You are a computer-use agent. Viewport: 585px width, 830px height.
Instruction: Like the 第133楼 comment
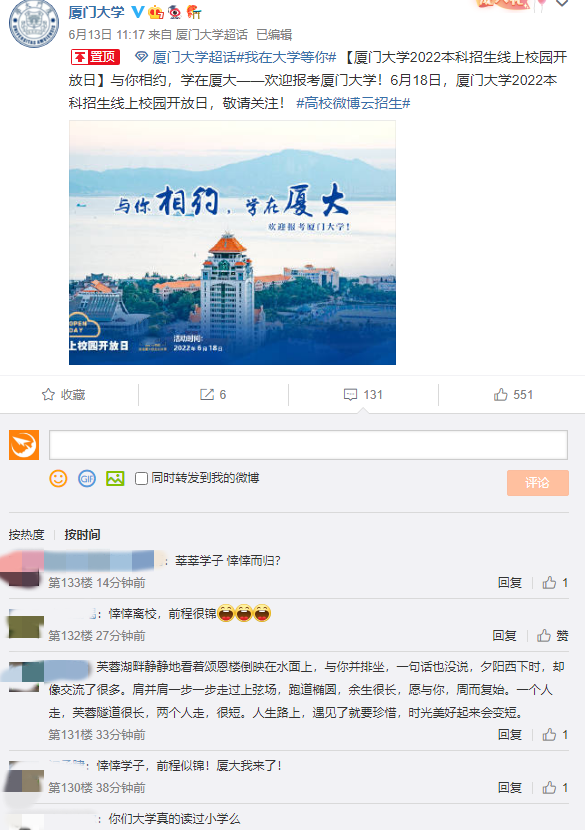point(549,583)
